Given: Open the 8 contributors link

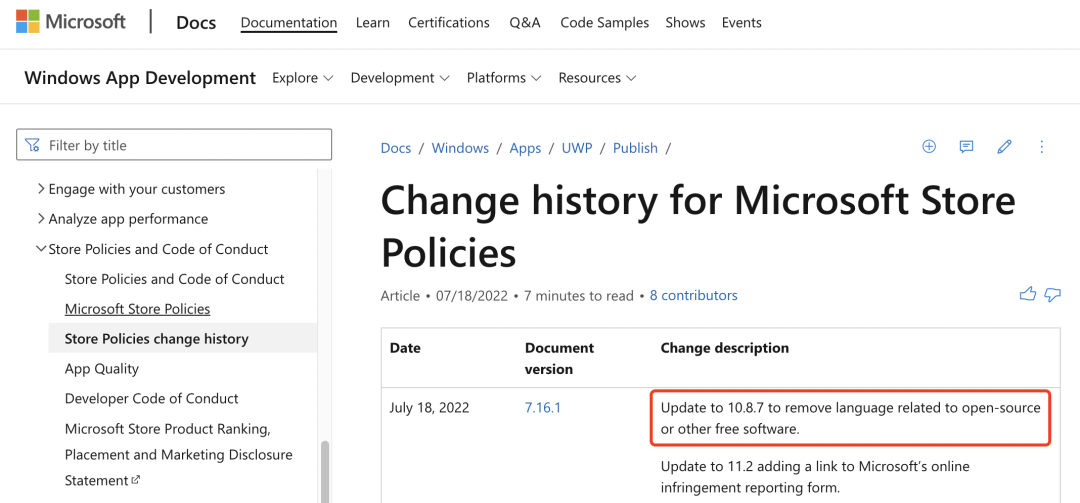Looking at the screenshot, I should click(x=693, y=296).
